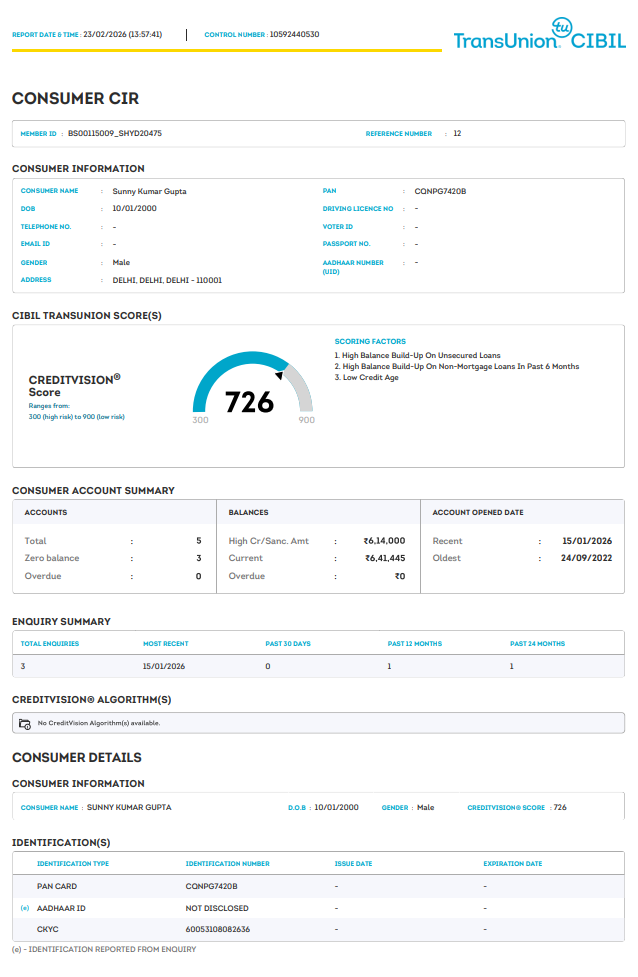Image resolution: width=638 pixels, height=977 pixels.
Task: Select report date 23/02/2026 (13:57:41)
Action: pyautogui.click(x=123, y=35)
